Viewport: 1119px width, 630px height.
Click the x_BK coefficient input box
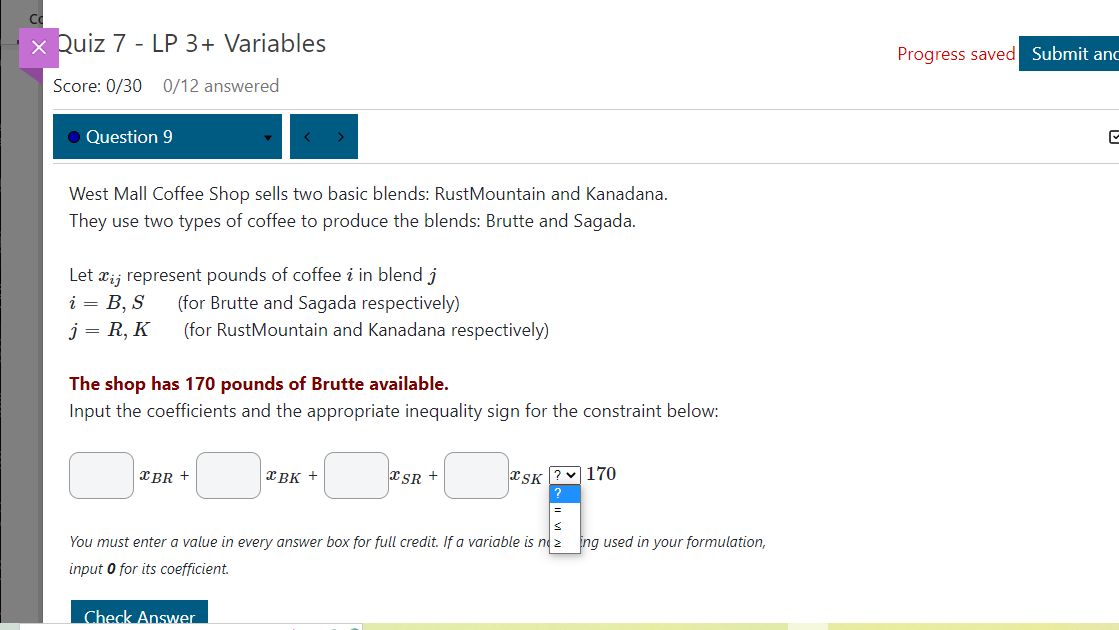pyautogui.click(x=228, y=475)
